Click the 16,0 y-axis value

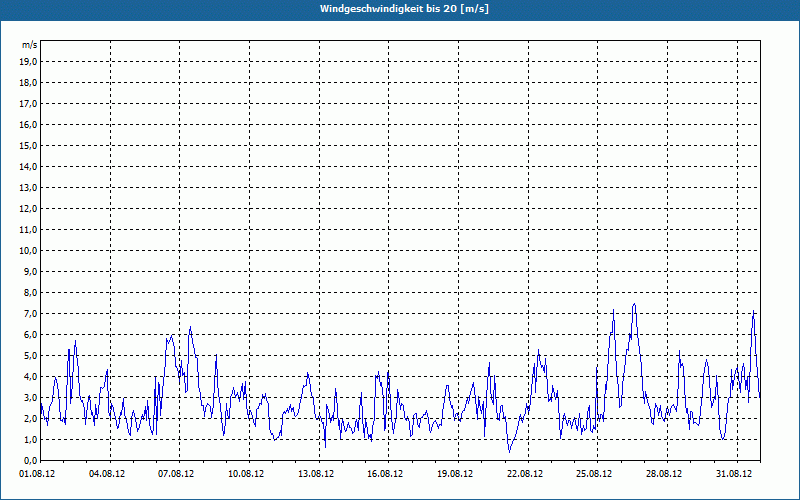(28, 124)
